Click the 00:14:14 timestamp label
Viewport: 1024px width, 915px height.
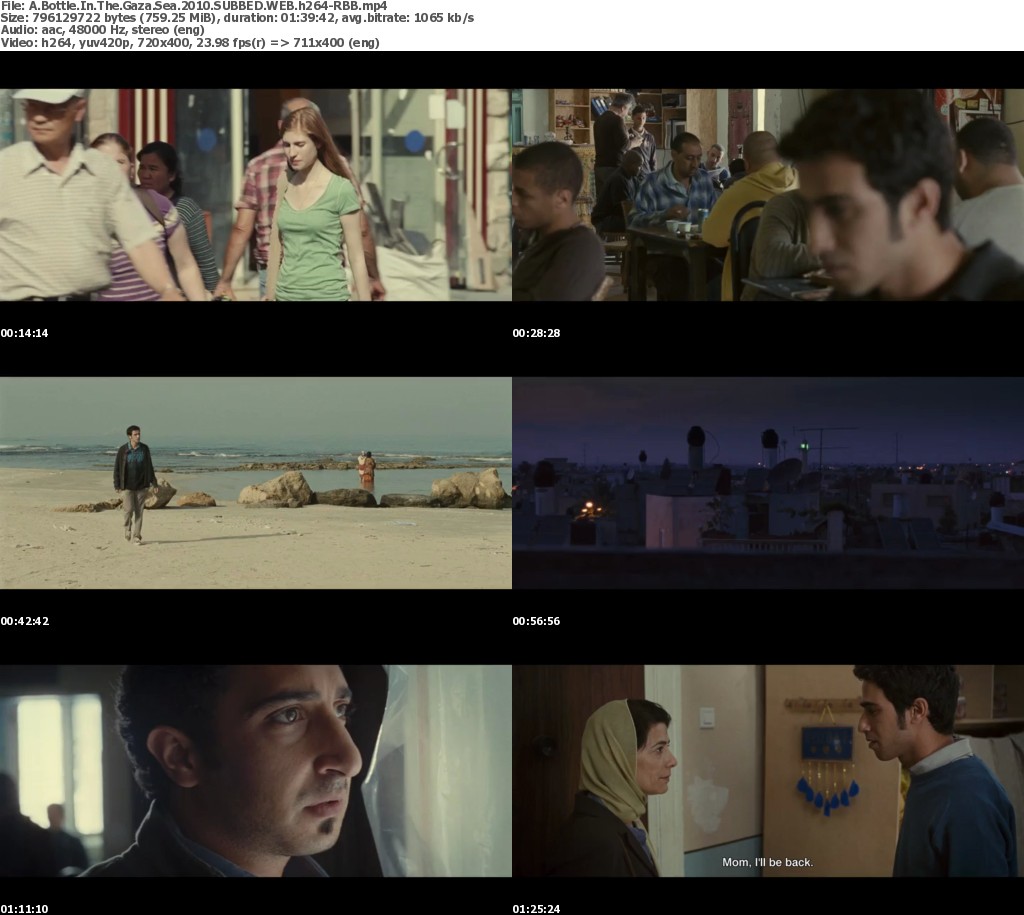24,333
